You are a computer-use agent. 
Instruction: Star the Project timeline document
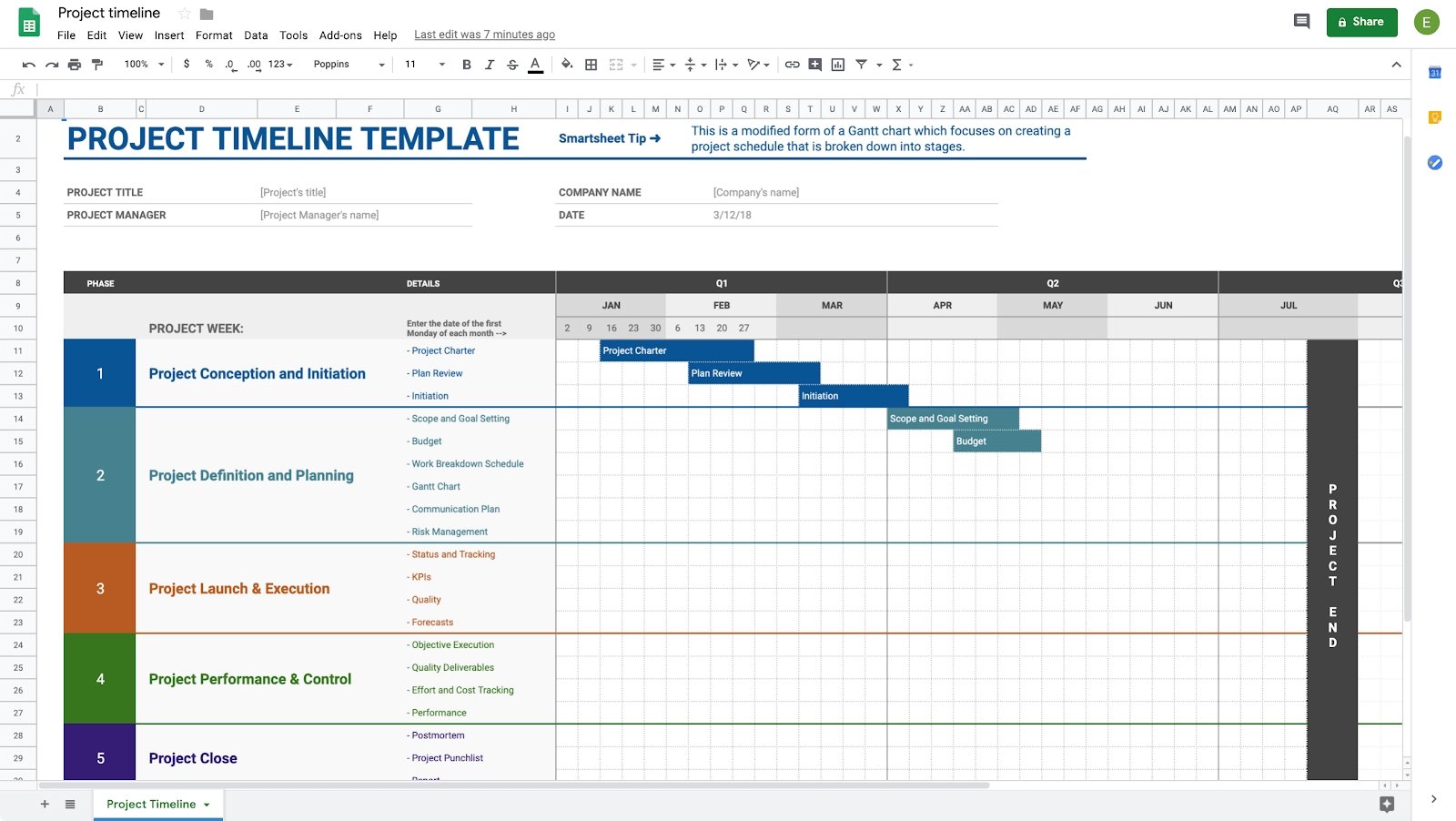(x=185, y=14)
